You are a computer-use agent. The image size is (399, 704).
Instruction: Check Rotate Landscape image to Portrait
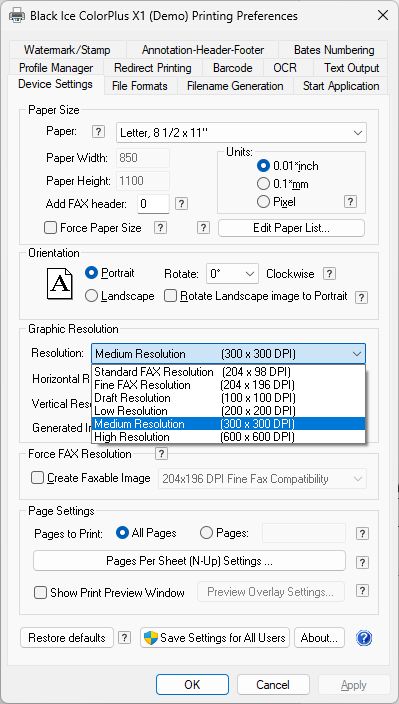171,296
